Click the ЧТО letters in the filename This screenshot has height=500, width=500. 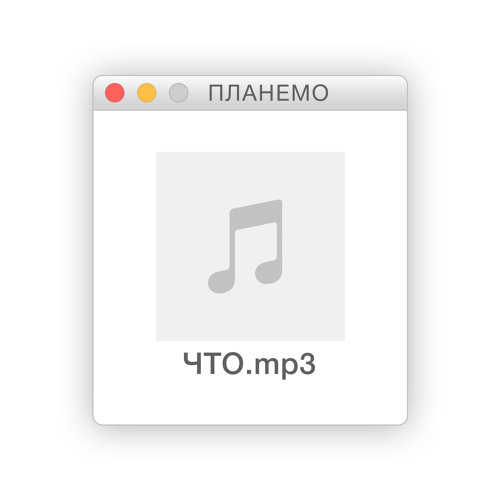tap(215, 363)
